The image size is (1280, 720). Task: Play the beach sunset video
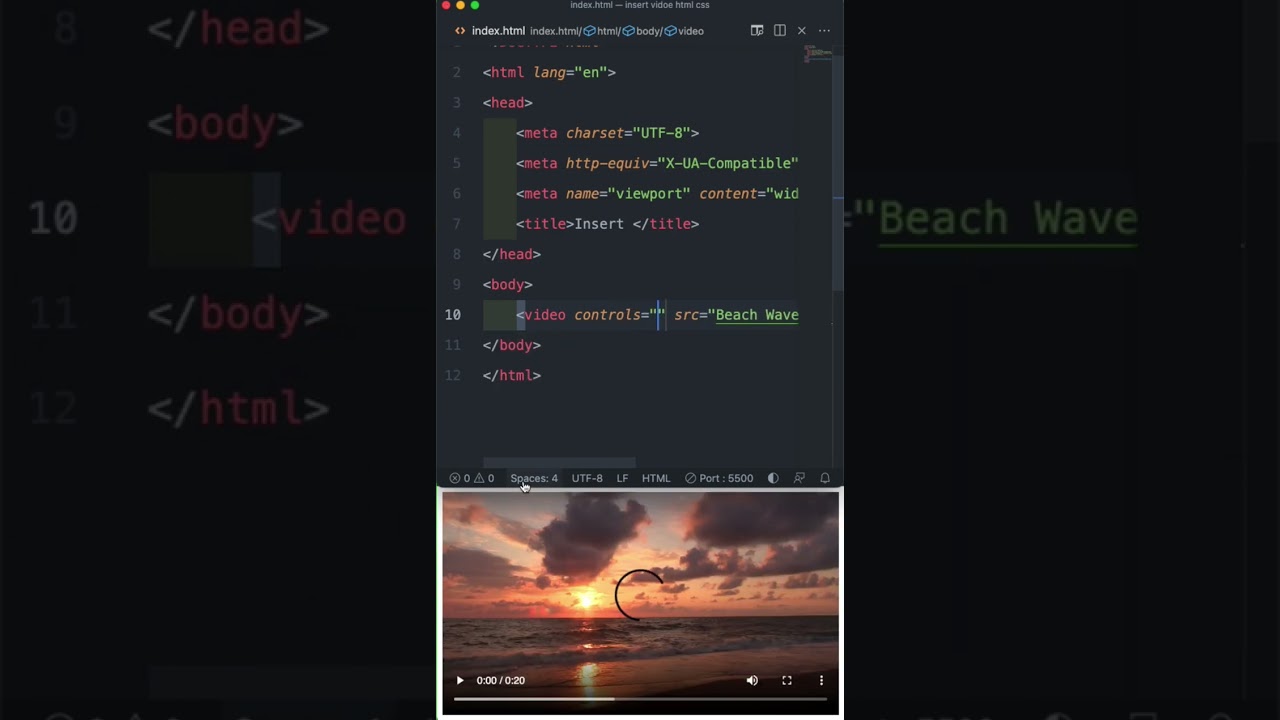[460, 680]
